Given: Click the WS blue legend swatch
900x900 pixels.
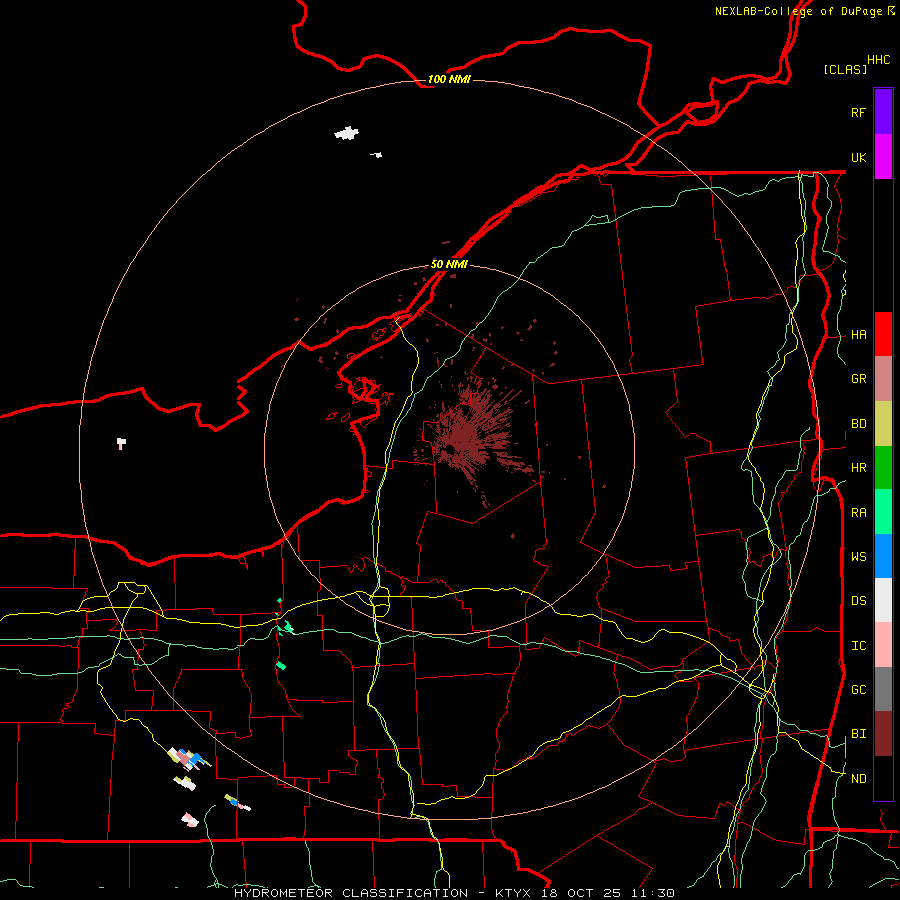Looking at the screenshot, I should 883,556.
